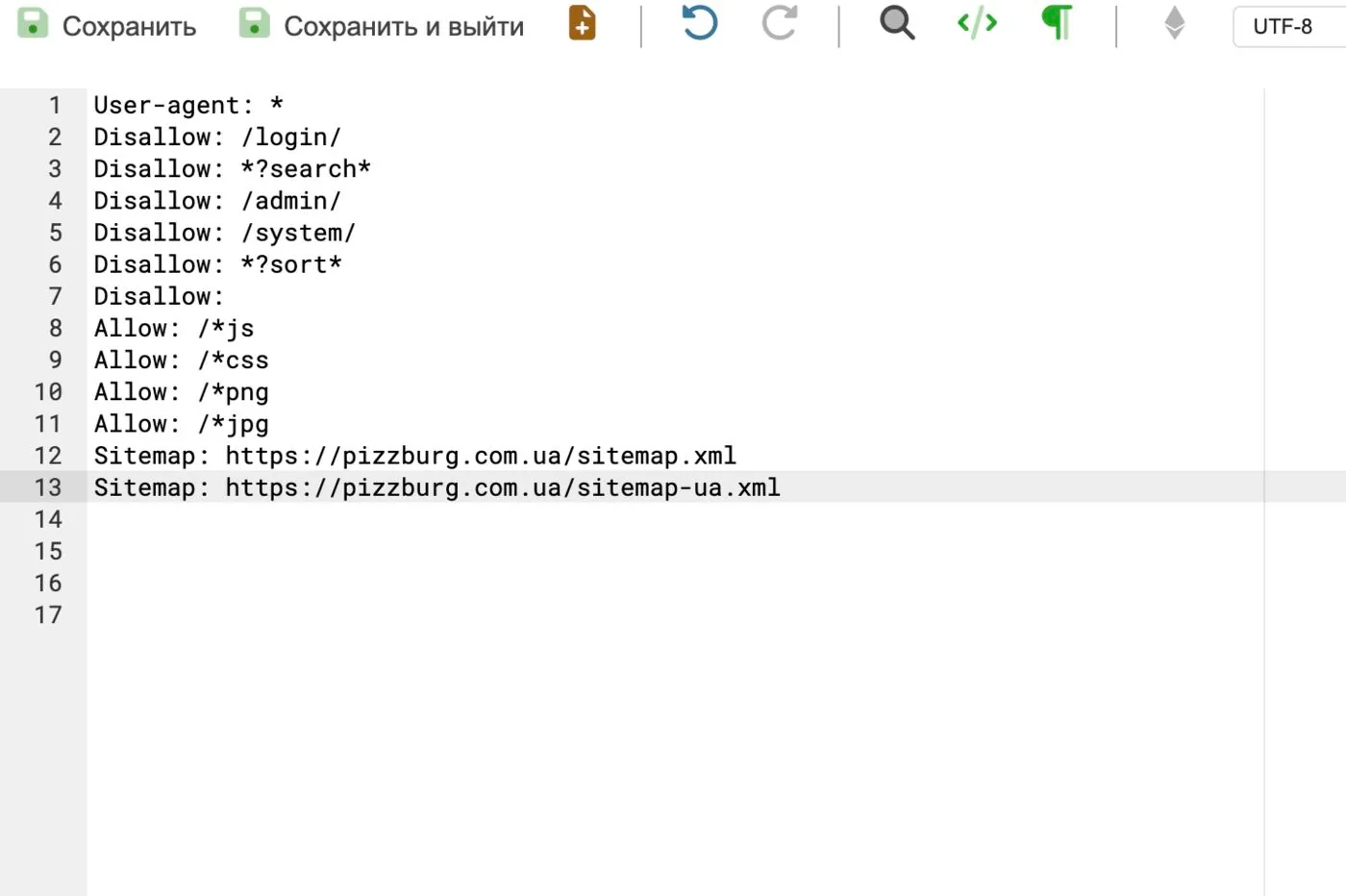Click the line "Allow: /*jpg"
The height and width of the screenshot is (896, 1346).
pyautogui.click(x=182, y=423)
